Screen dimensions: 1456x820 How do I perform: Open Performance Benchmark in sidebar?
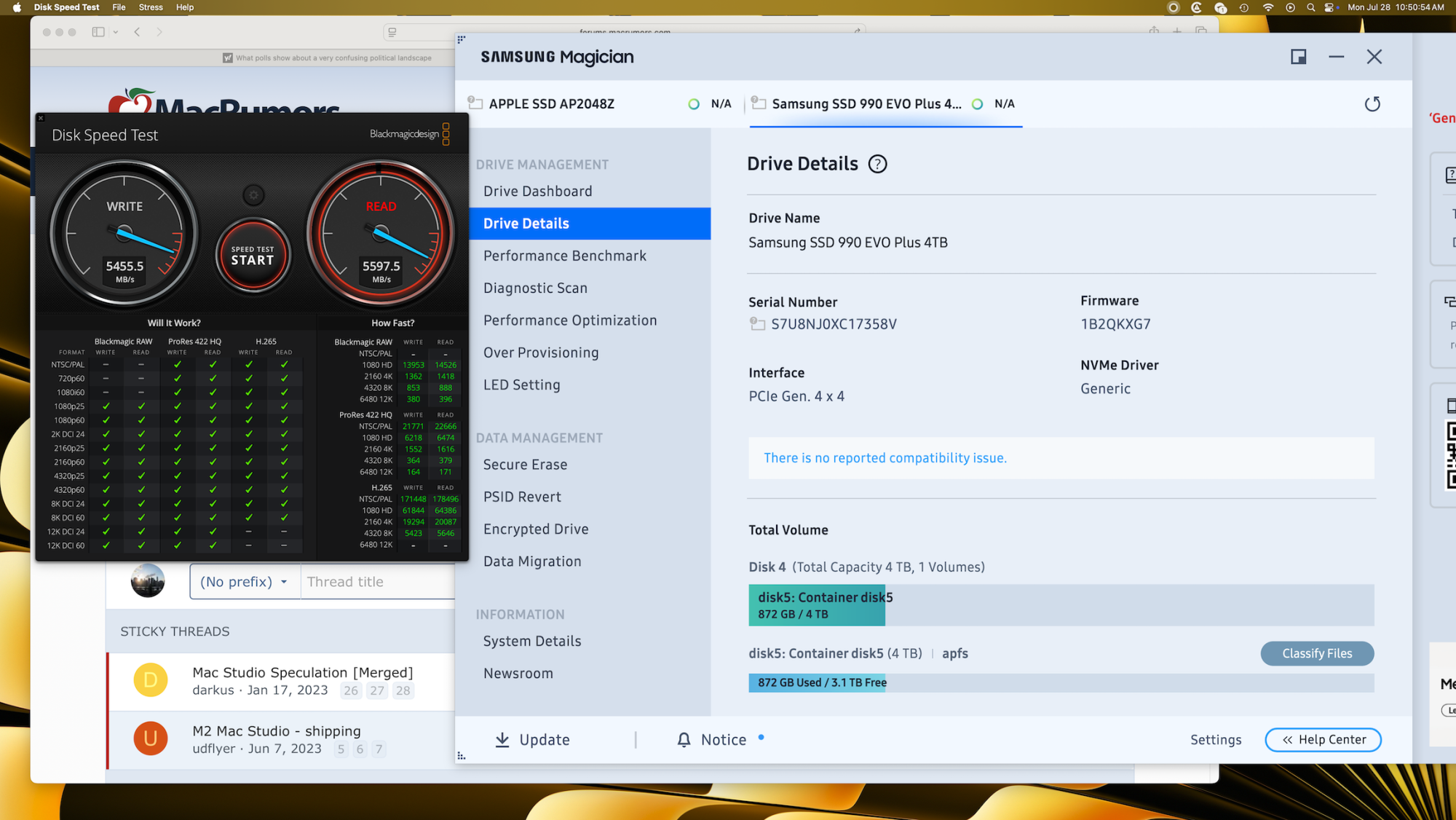click(564, 256)
